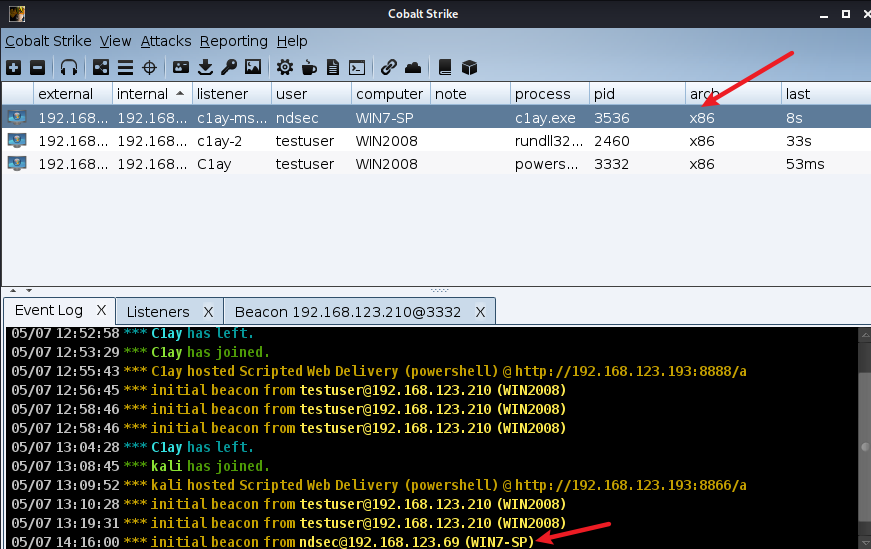Screen dimensions: 871x549
Task: Sort sessions by the listener column header
Action: pyautogui.click(x=232, y=94)
